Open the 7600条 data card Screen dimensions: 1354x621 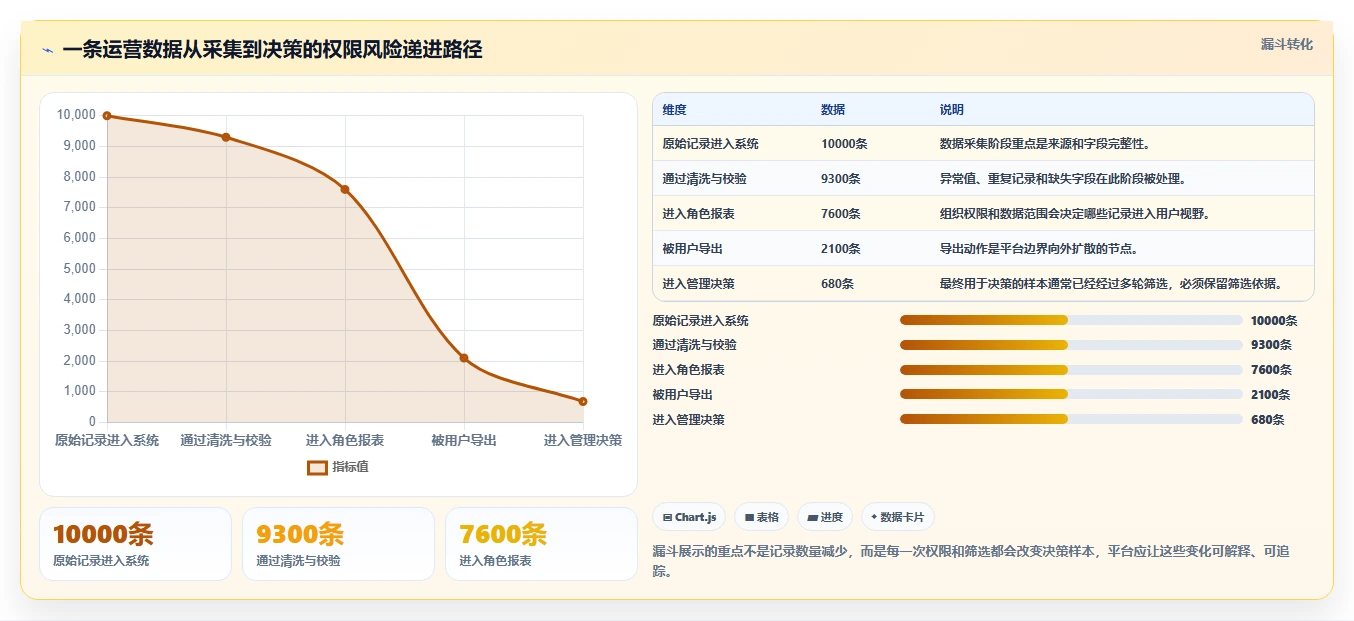pos(541,544)
